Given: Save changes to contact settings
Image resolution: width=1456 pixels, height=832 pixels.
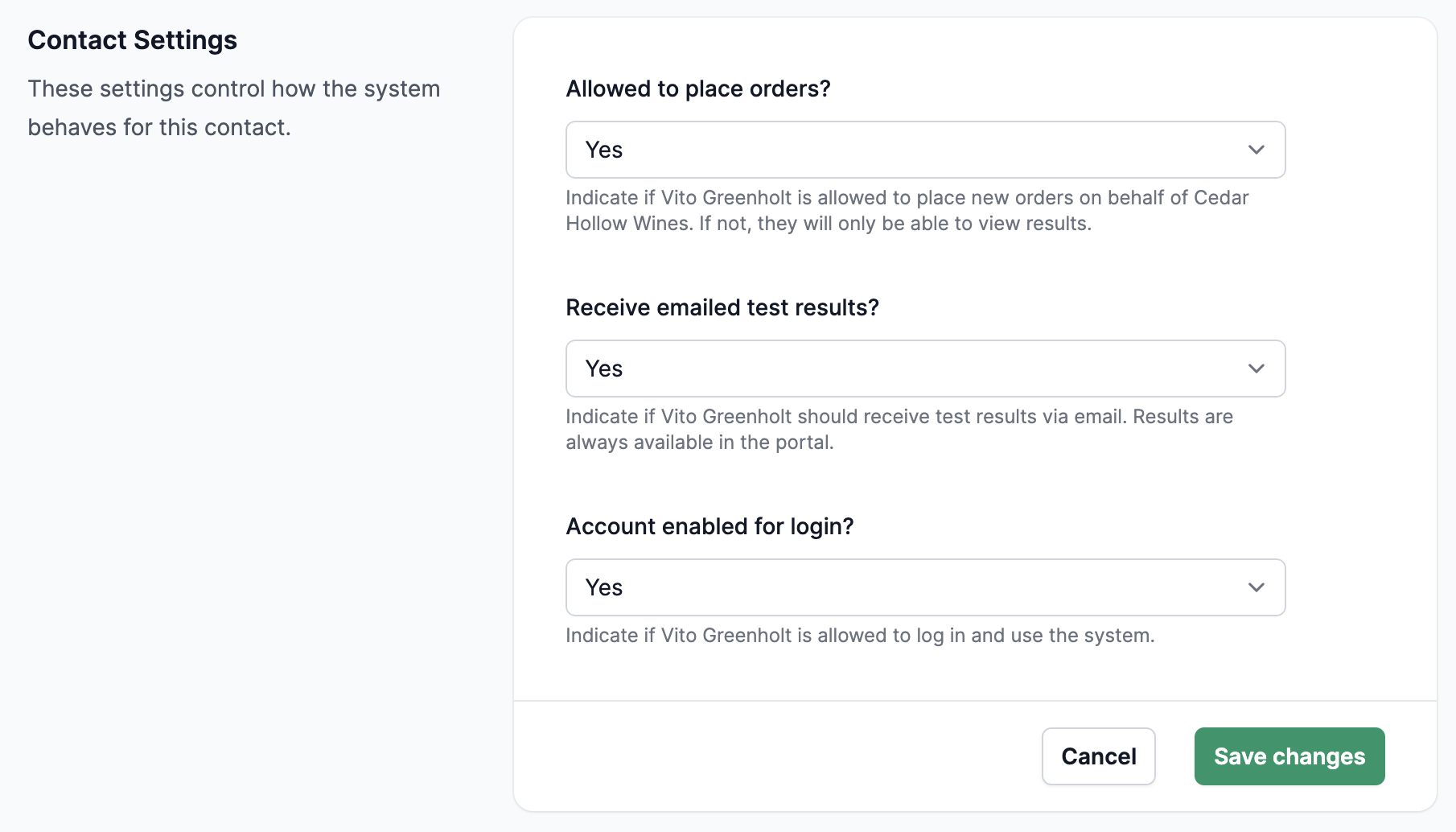Looking at the screenshot, I should tap(1289, 756).
